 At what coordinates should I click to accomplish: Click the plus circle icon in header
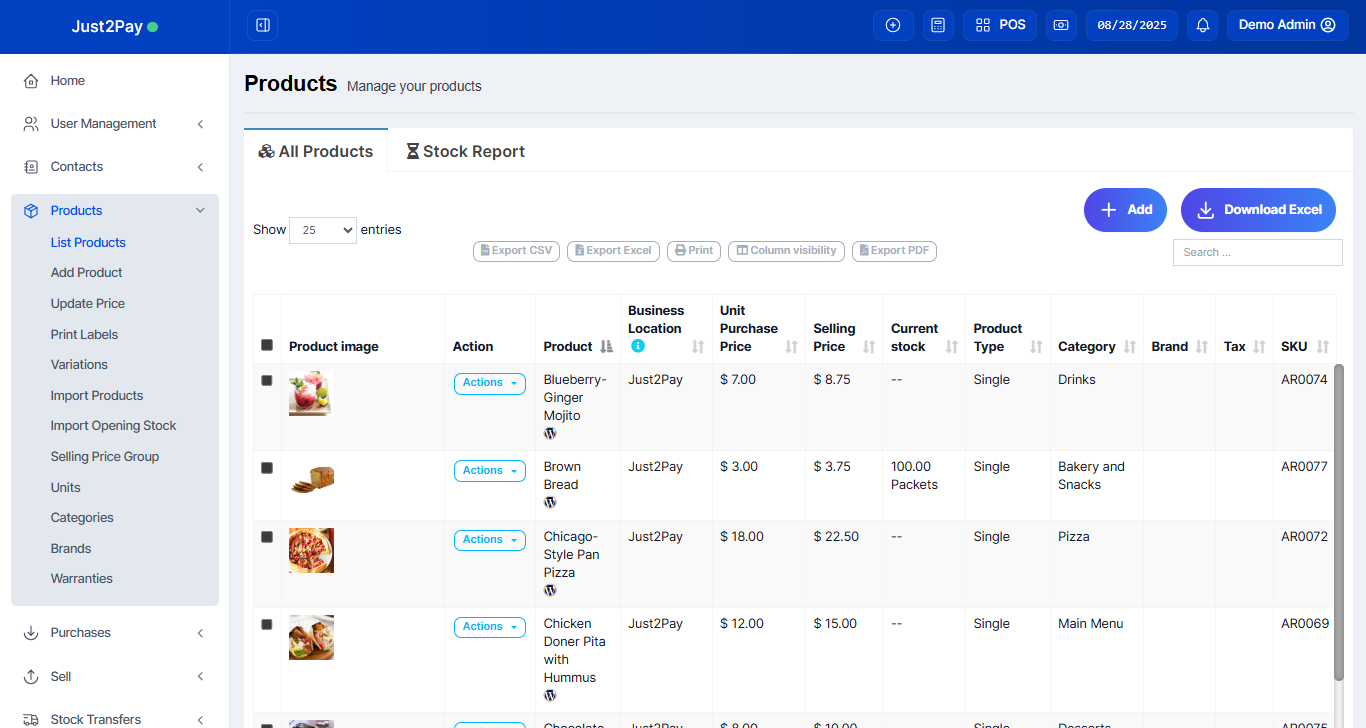[x=893, y=25]
